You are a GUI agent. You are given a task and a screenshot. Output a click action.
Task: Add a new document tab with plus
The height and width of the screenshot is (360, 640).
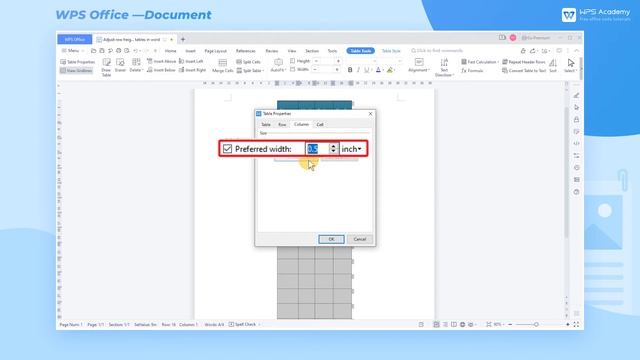tap(183, 40)
